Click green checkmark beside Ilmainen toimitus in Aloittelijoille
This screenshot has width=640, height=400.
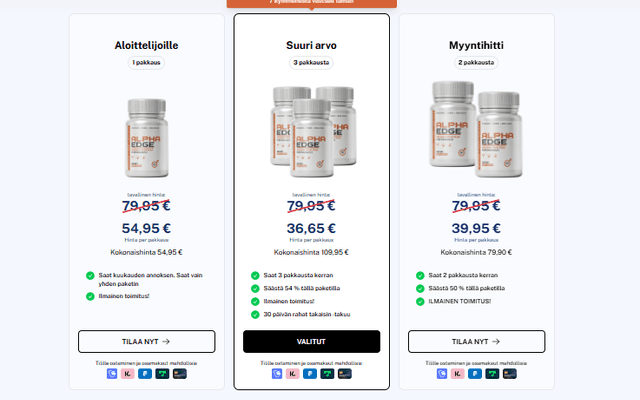coord(90,296)
